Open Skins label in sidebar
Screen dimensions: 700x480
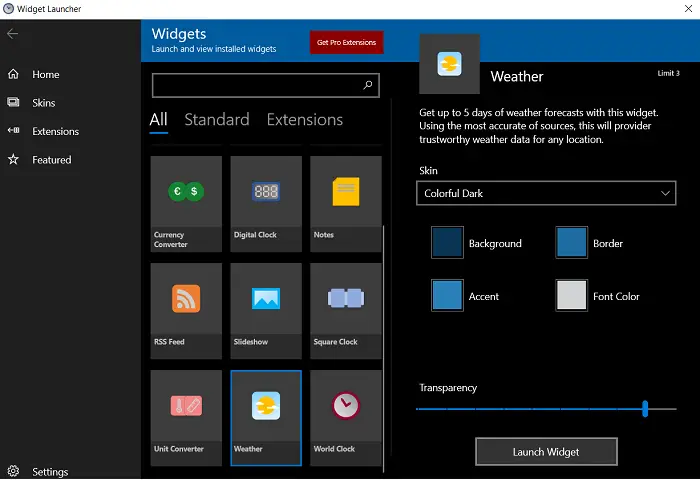click(44, 103)
